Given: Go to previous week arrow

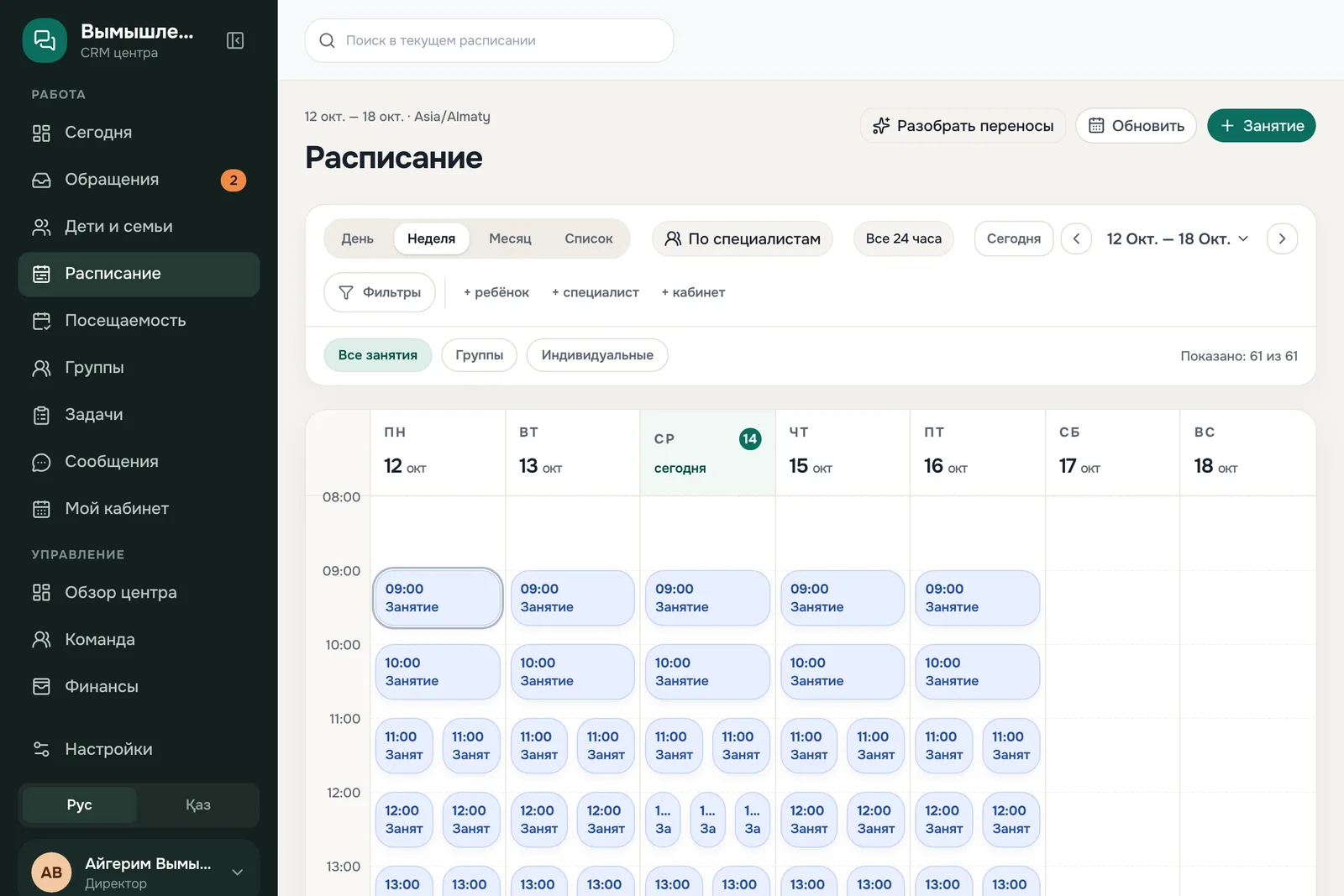Looking at the screenshot, I should [1076, 238].
